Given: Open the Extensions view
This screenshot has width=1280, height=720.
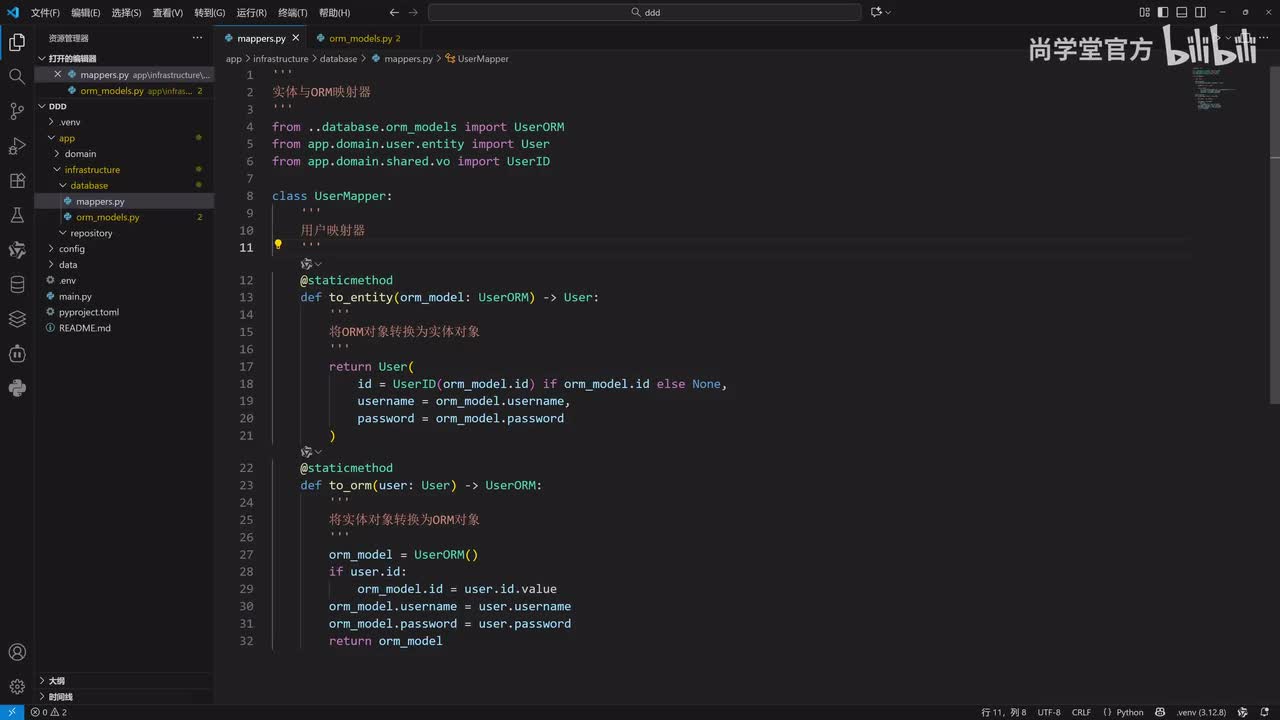Looking at the screenshot, I should click(x=17, y=181).
